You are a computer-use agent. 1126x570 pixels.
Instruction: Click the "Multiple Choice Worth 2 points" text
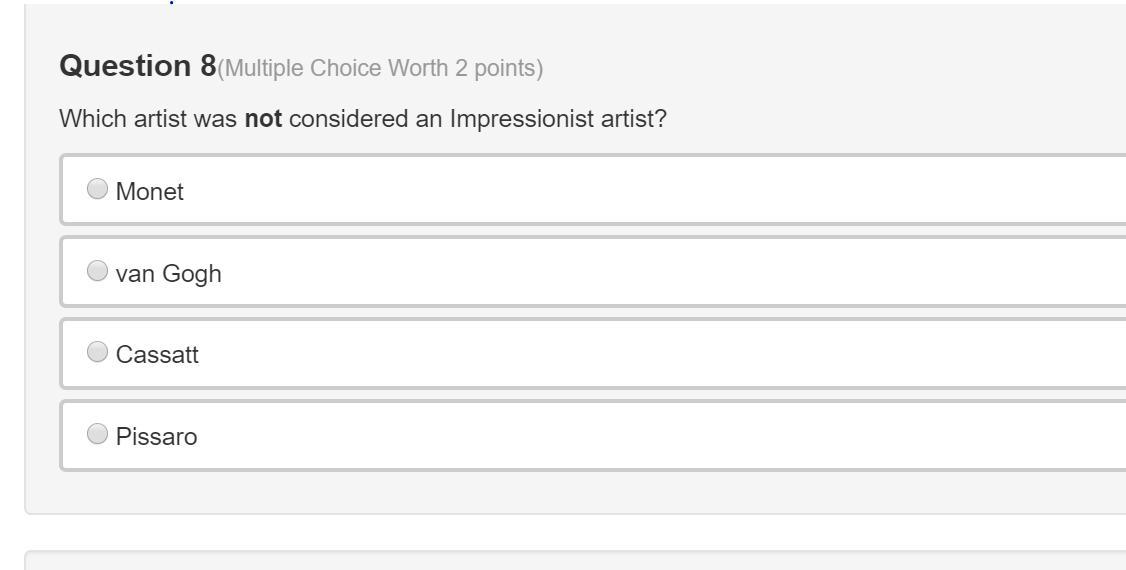(380, 69)
